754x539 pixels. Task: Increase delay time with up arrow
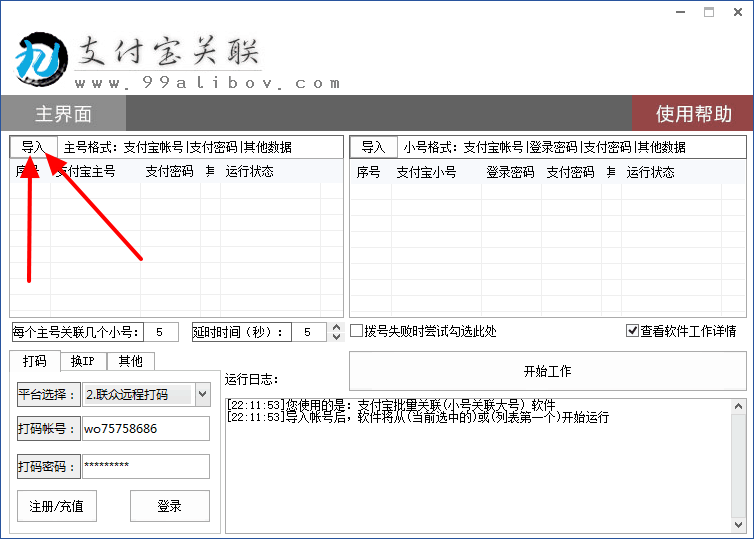click(x=337, y=327)
